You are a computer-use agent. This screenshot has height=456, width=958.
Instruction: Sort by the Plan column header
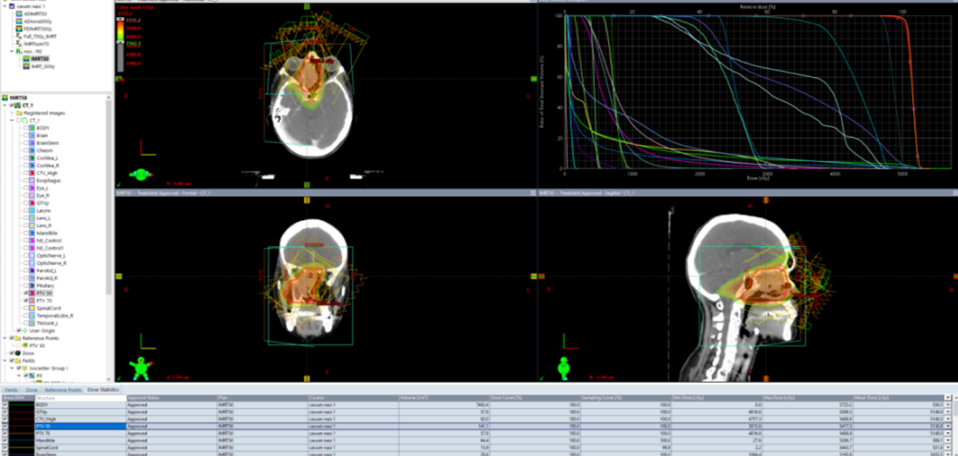[x=262, y=398]
